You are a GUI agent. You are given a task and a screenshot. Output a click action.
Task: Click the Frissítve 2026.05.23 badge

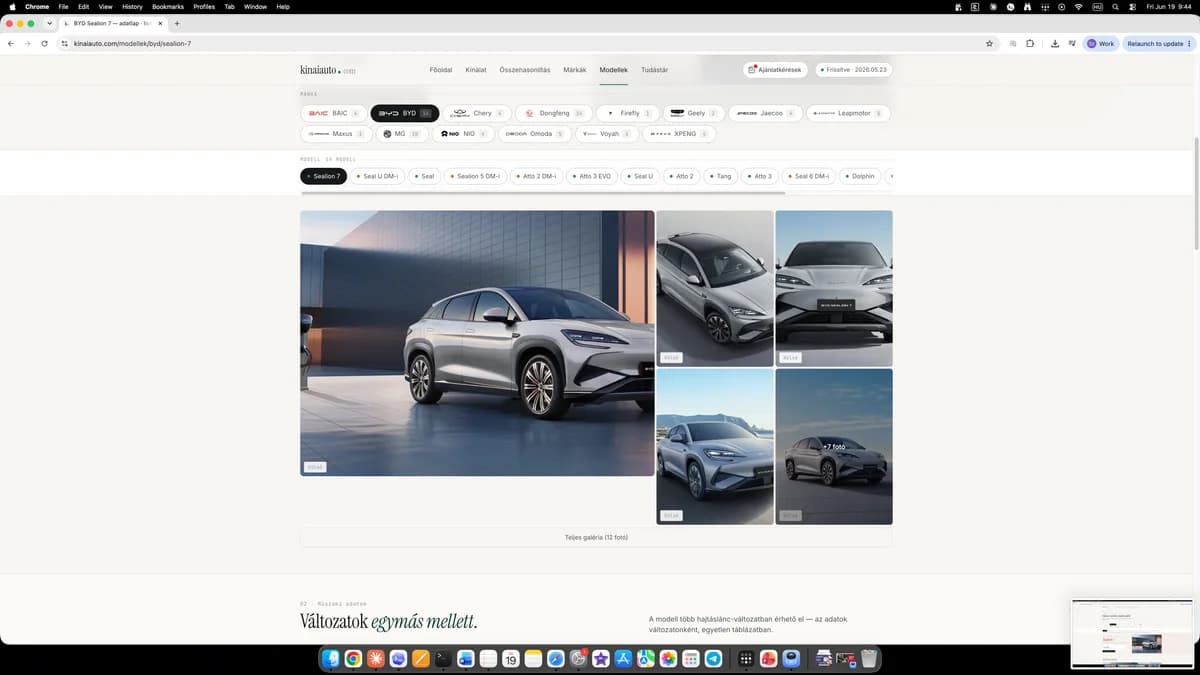[853, 70]
